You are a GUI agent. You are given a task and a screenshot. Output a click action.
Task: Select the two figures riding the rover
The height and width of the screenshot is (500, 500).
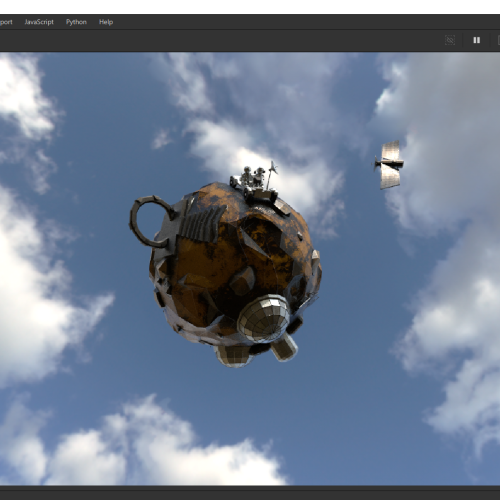tap(253, 176)
